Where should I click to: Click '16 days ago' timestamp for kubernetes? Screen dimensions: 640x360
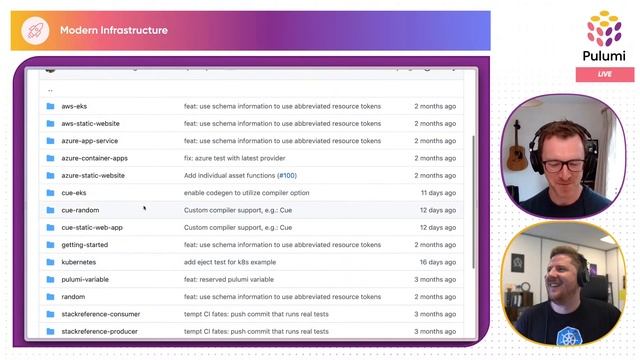point(438,262)
